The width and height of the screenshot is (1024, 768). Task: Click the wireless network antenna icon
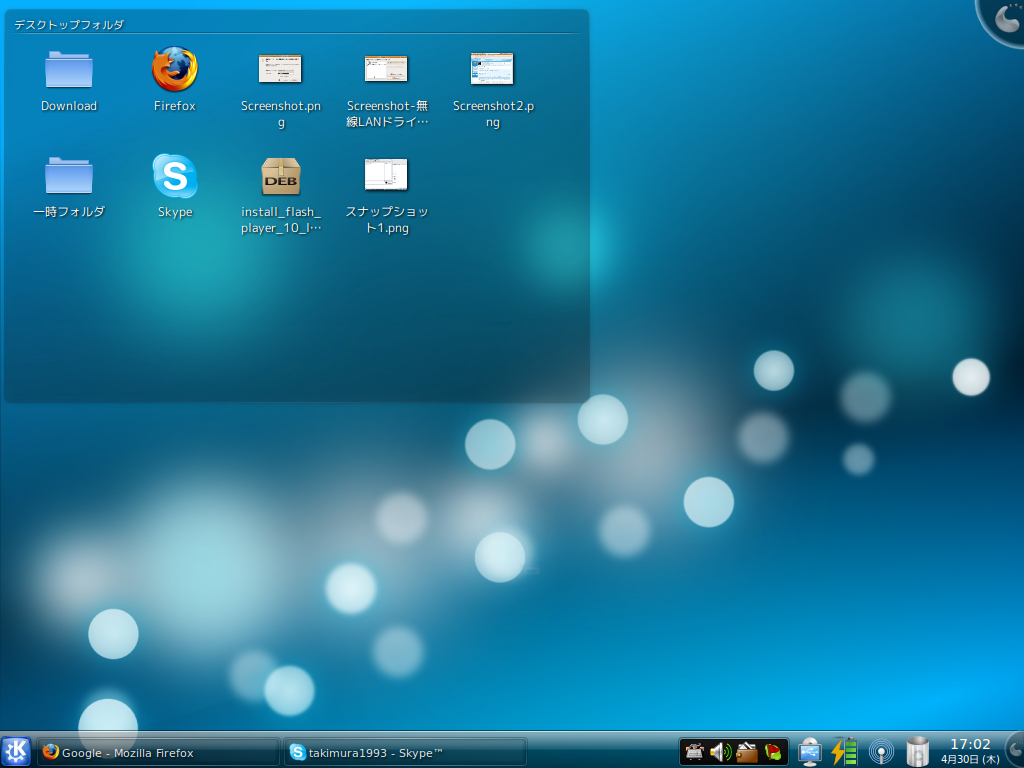(881, 752)
